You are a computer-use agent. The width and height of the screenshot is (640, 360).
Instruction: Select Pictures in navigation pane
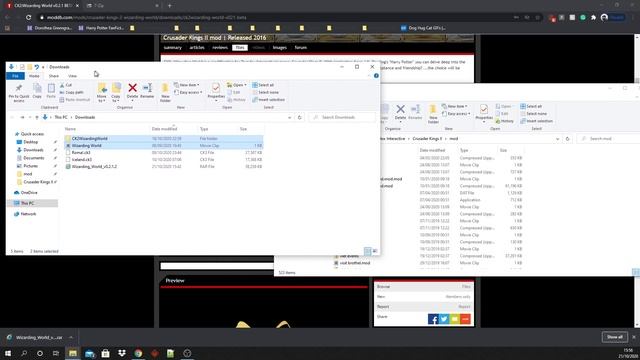coord(31,166)
